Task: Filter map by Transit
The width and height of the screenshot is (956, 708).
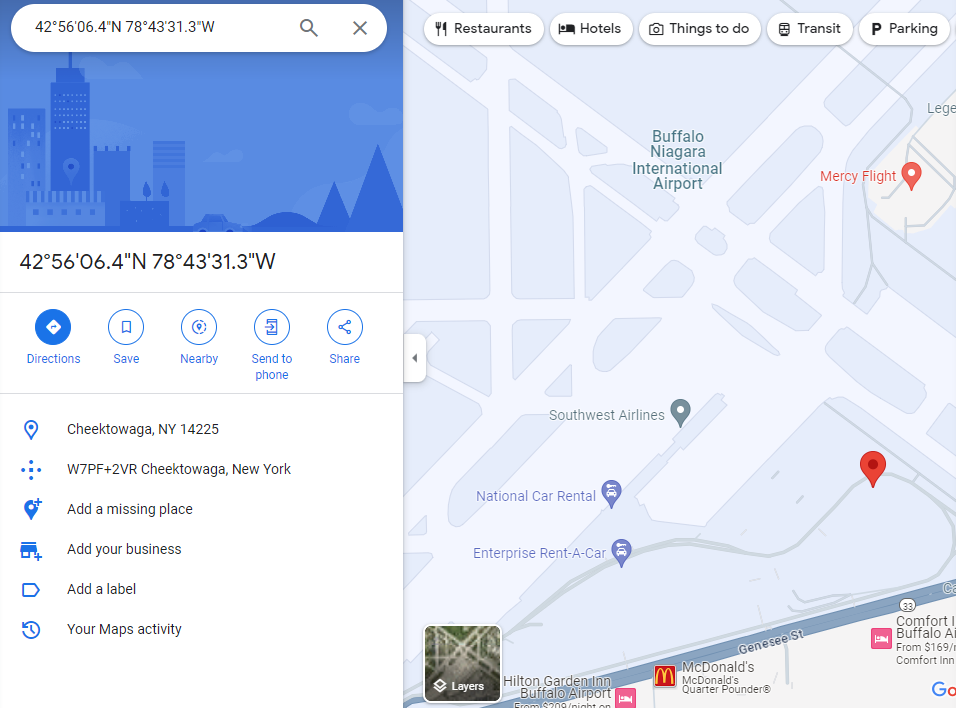Action: [x=809, y=29]
